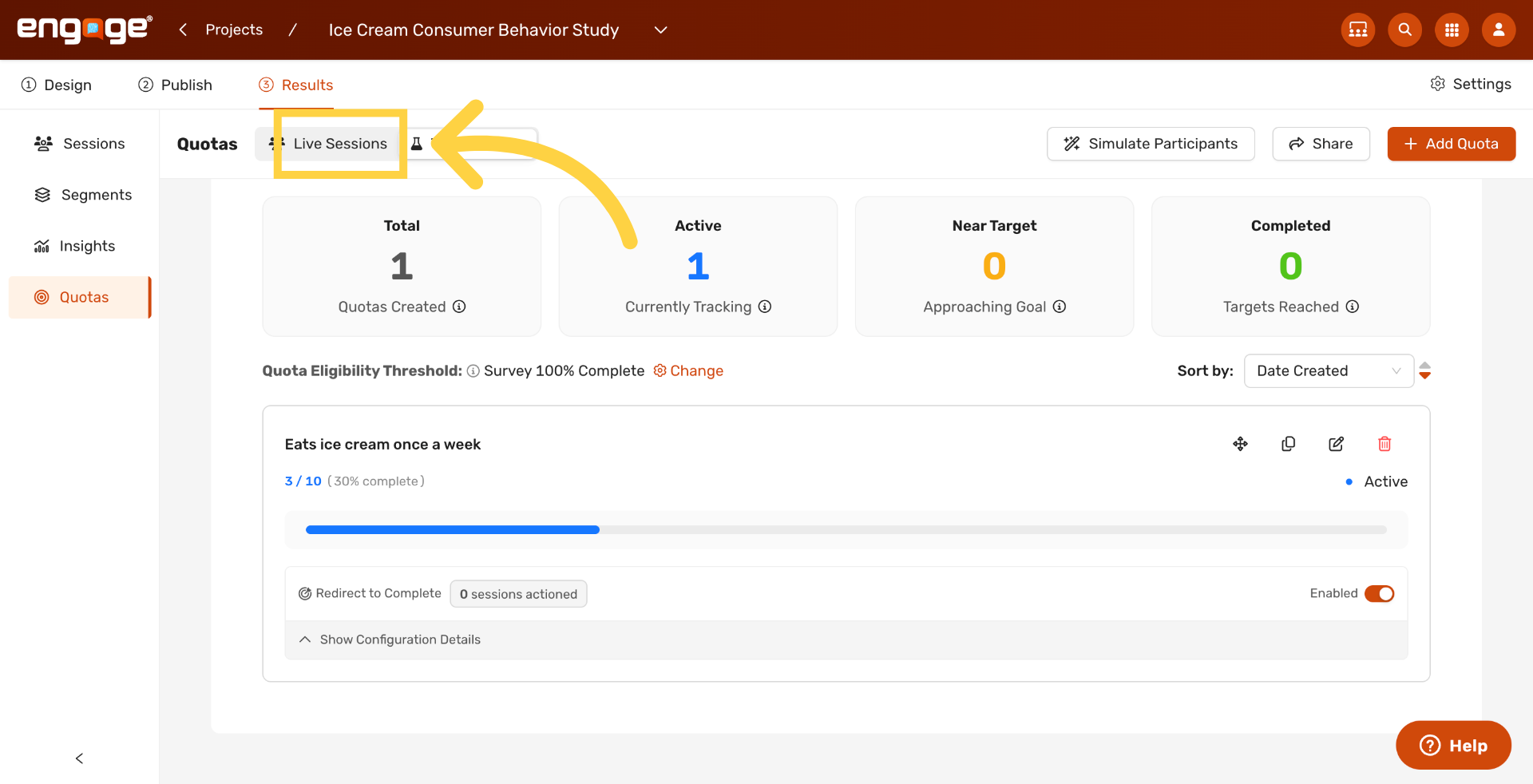Open the search icon in header
The width and height of the screenshot is (1533, 784).
1404,30
